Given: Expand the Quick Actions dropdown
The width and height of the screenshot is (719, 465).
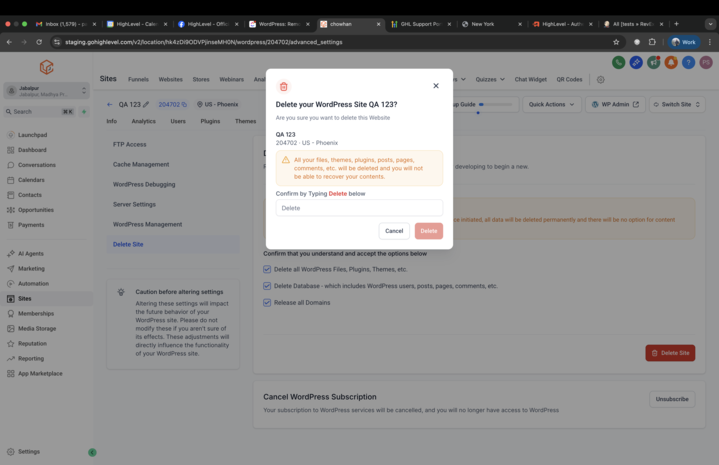Looking at the screenshot, I should (x=551, y=104).
